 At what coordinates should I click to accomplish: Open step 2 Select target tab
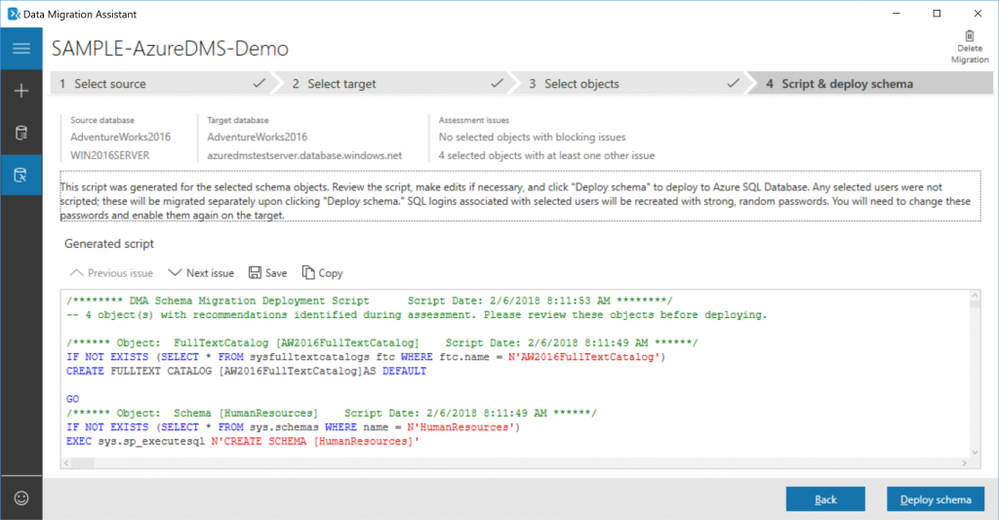click(x=396, y=83)
